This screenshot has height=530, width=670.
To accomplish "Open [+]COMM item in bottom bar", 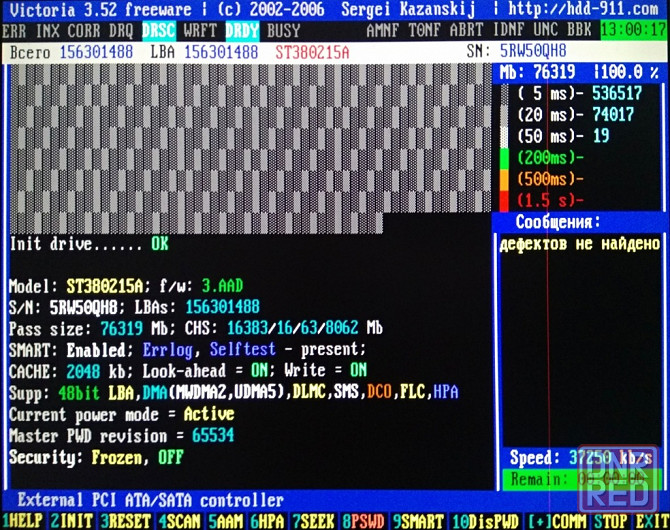I will pos(557,521).
